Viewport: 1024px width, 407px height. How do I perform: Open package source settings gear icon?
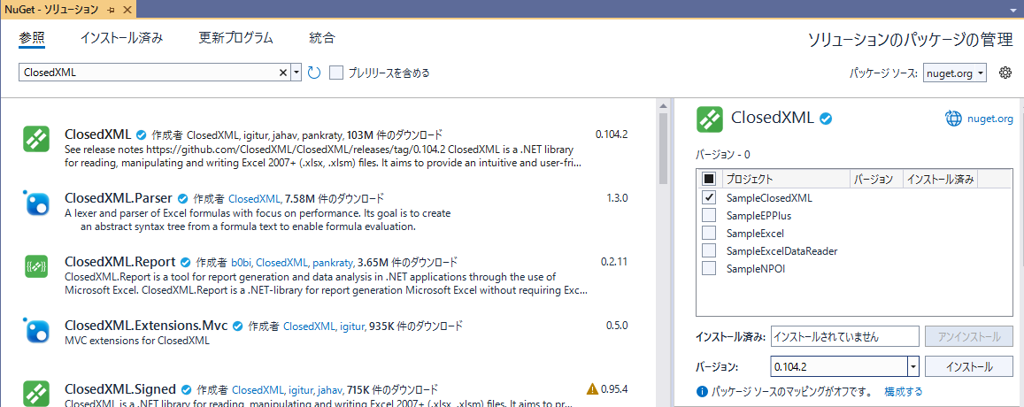point(1005,73)
